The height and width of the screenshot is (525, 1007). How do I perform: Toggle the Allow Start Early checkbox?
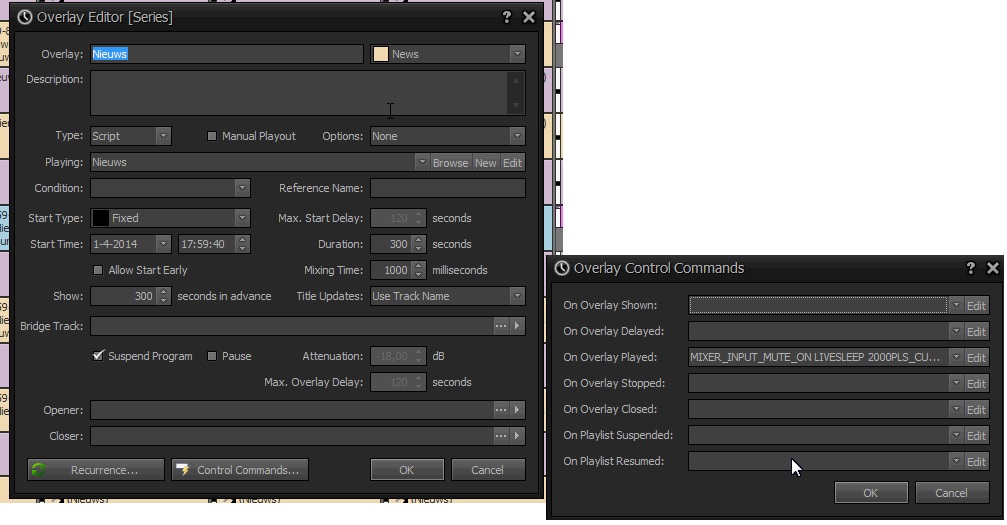point(98,270)
